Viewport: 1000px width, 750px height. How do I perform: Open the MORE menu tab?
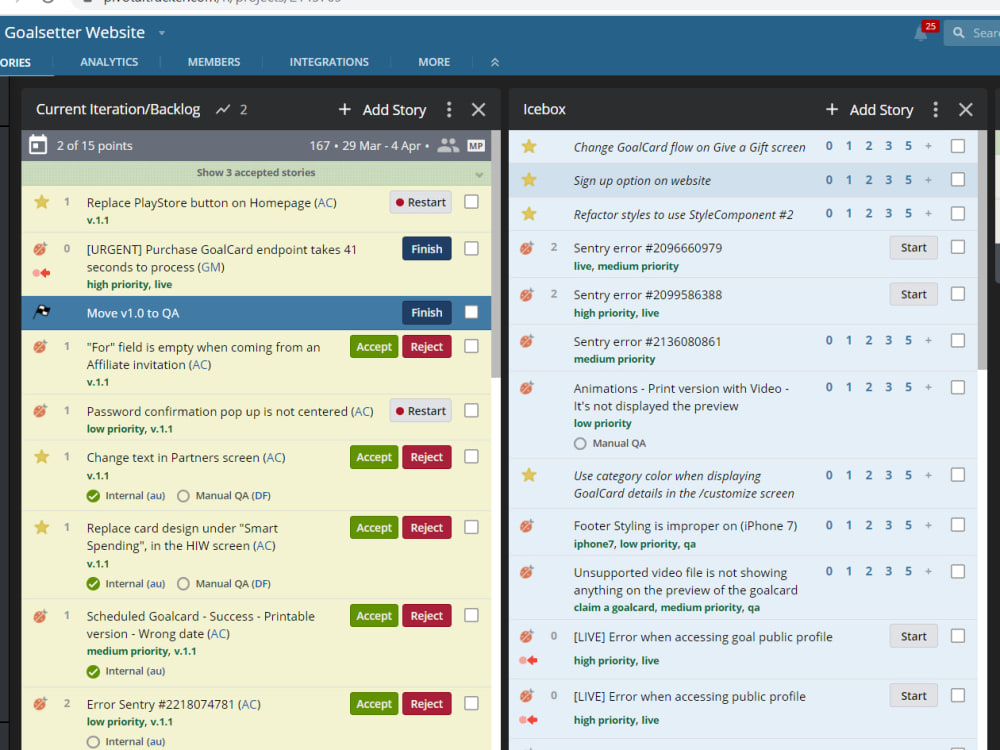(434, 62)
